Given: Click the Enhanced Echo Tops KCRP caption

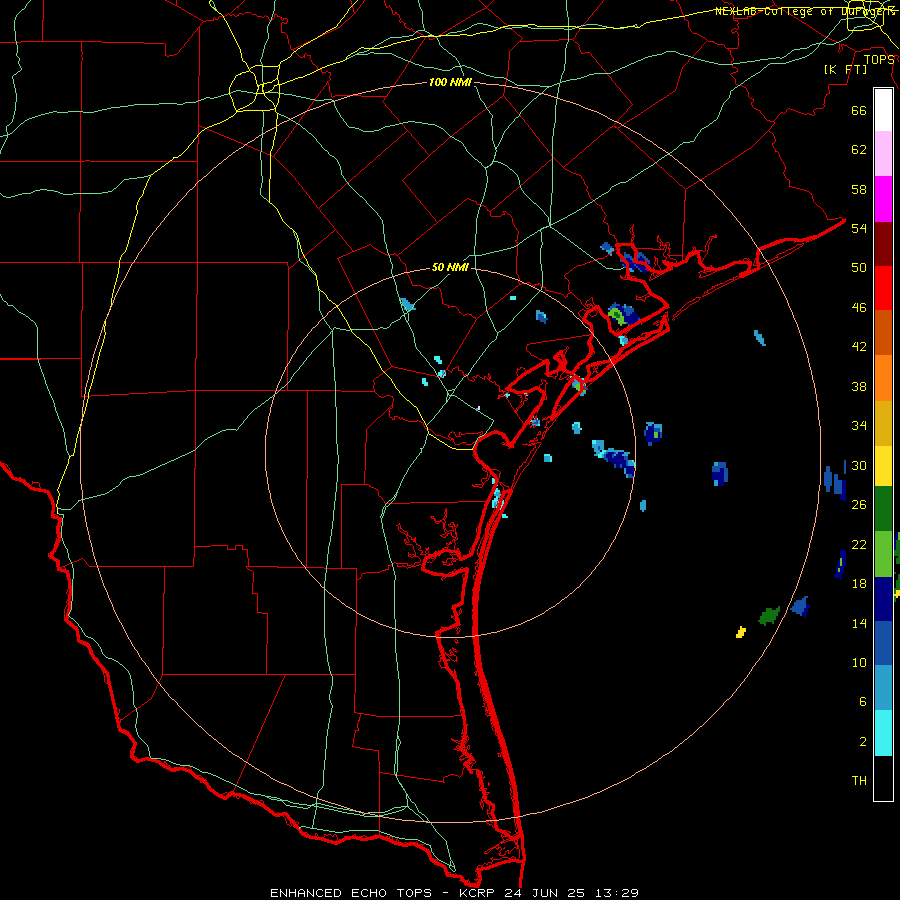Looking at the screenshot, I should tap(454, 893).
